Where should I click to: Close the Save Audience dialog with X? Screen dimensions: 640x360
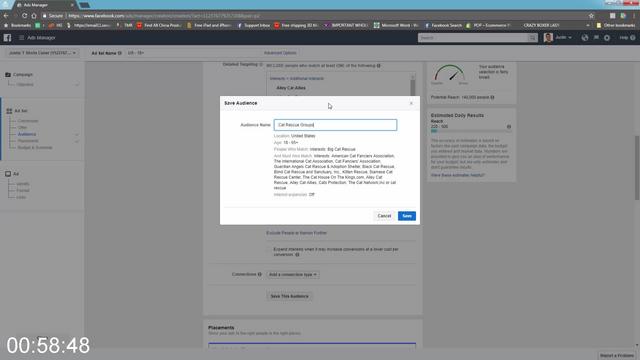[x=411, y=103]
